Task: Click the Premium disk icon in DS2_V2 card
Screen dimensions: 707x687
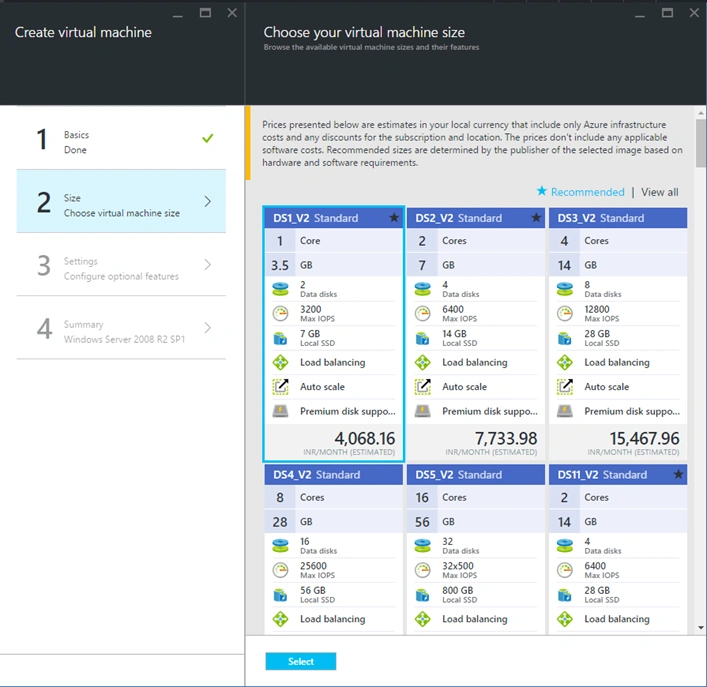Action: [422, 411]
